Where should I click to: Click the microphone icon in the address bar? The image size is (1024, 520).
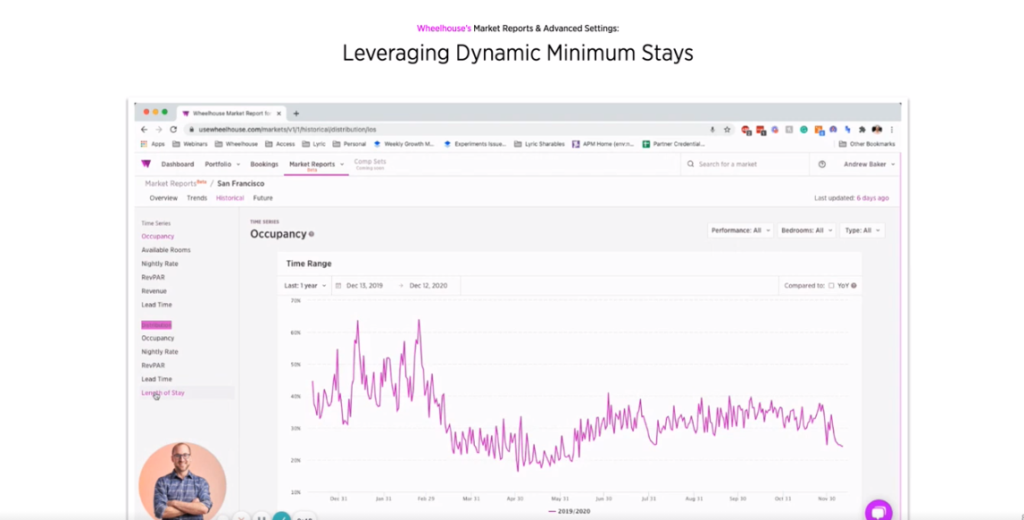pos(712,129)
